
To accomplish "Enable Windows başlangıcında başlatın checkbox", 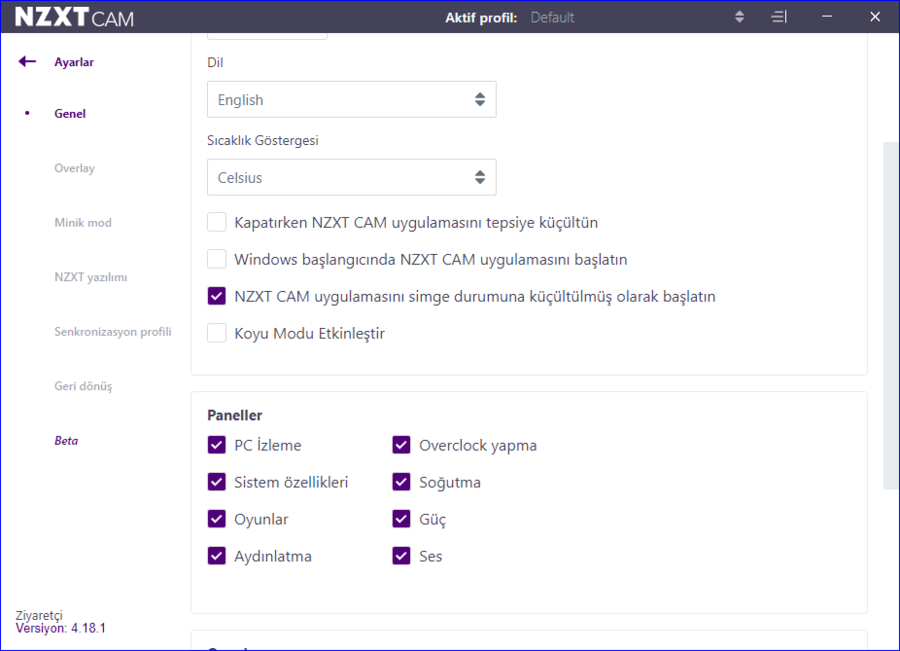I will 217,260.
